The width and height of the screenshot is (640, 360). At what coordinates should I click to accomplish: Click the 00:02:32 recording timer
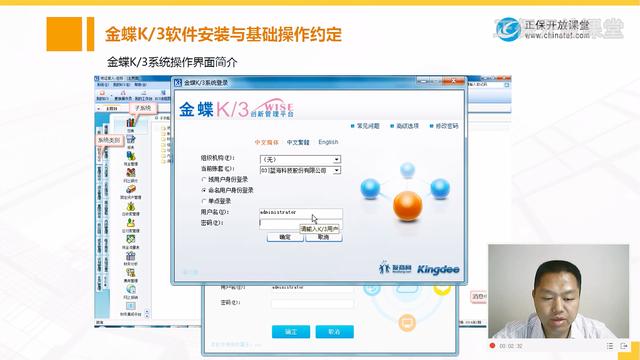click(511, 346)
